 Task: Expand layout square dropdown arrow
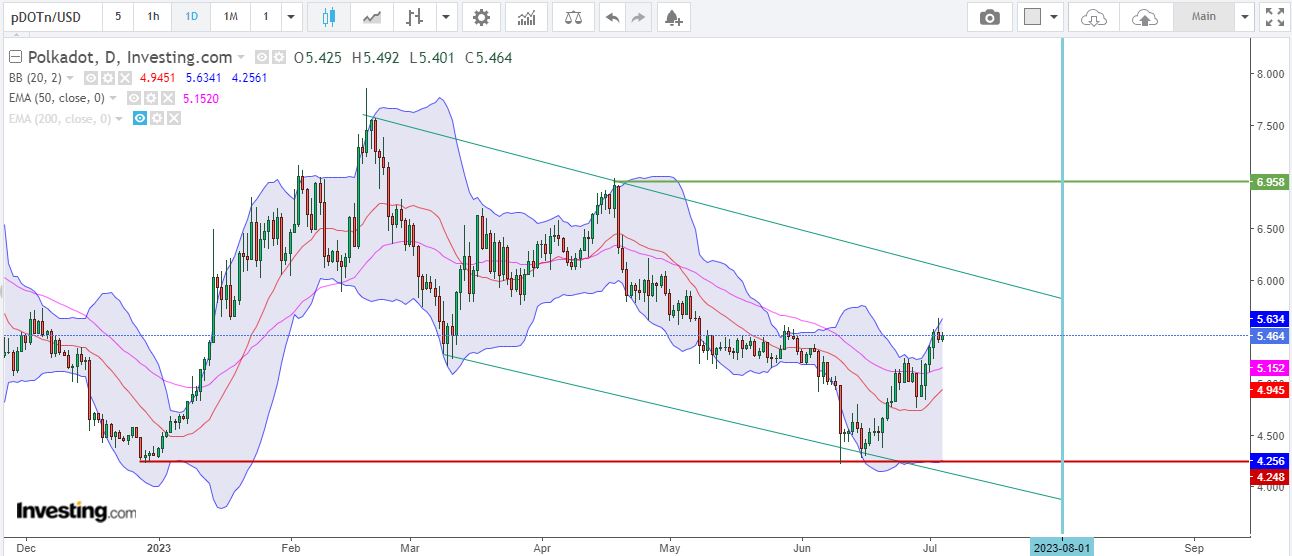1054,17
